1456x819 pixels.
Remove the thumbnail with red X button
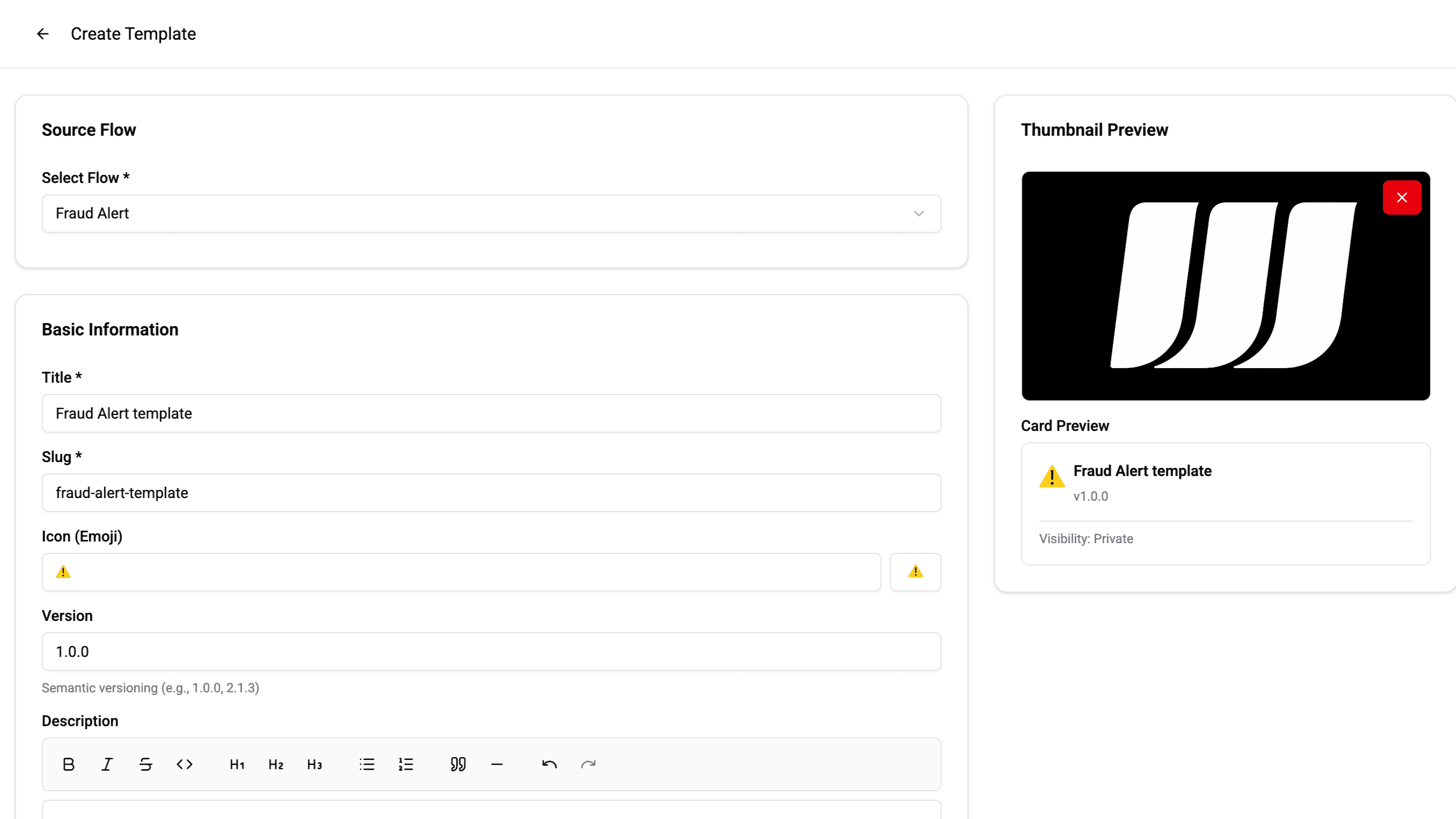pos(1402,198)
